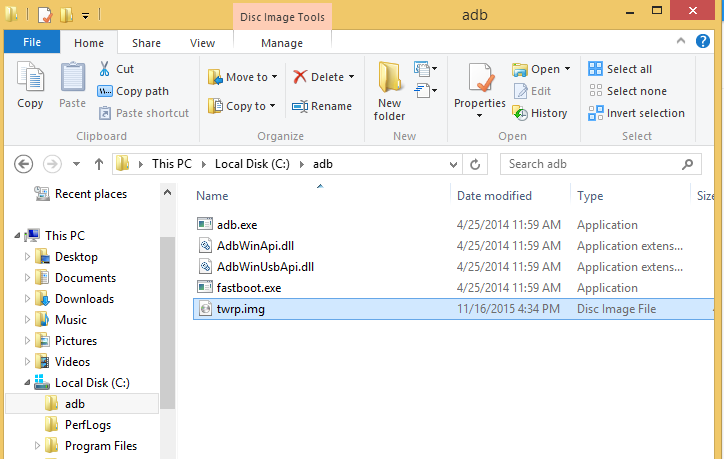Refresh the adb folder view

(x=475, y=164)
